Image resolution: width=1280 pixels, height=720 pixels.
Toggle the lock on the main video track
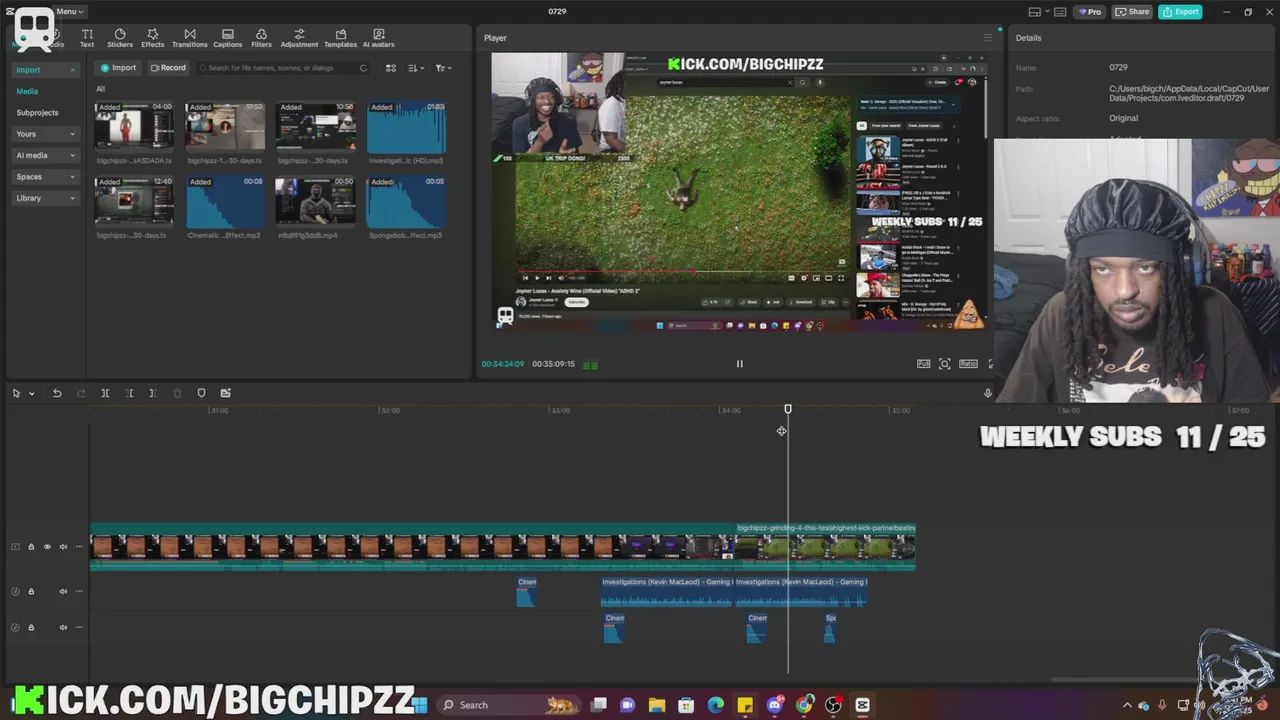(31, 547)
